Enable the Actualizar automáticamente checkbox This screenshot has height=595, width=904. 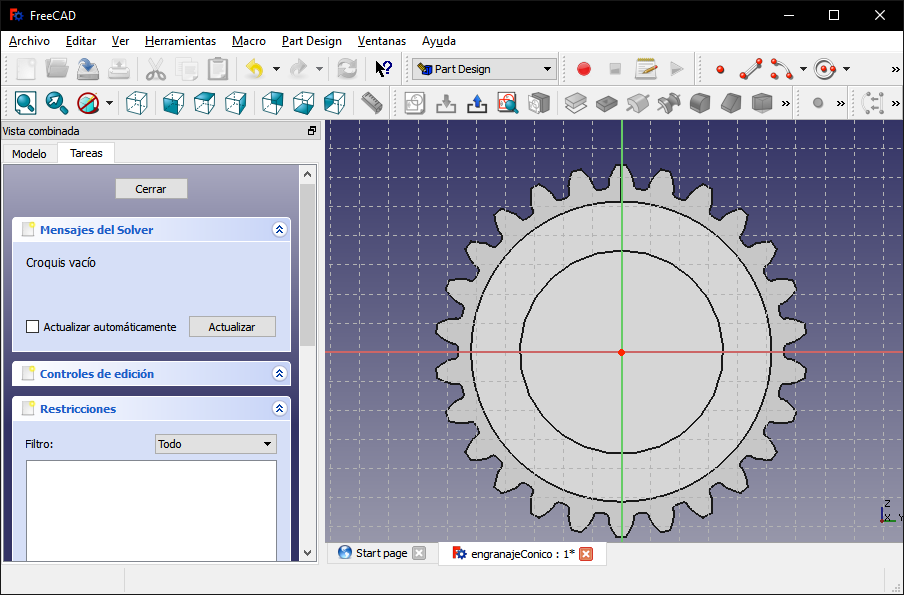(33, 327)
